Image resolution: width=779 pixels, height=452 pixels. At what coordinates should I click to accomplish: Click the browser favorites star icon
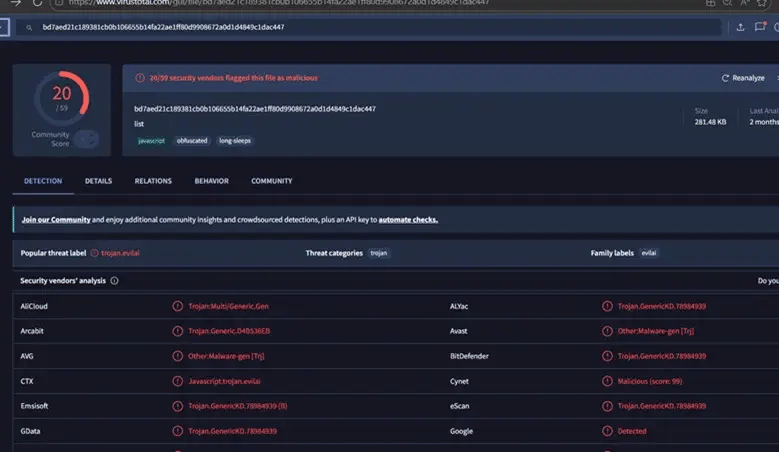[762, 2]
